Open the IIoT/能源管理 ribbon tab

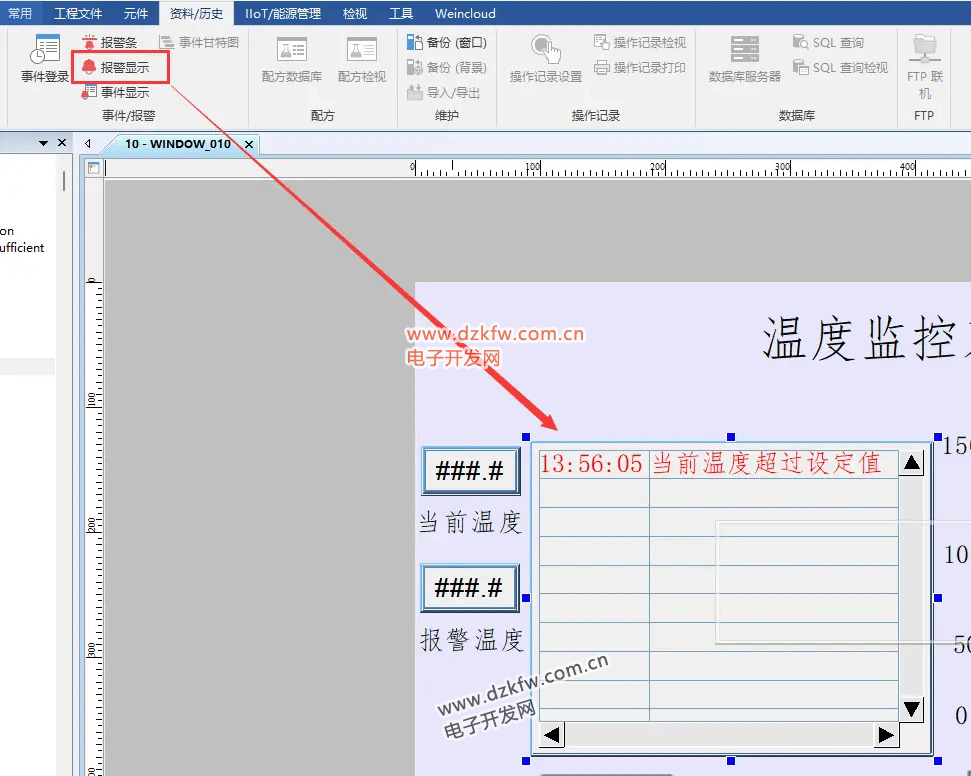click(283, 13)
